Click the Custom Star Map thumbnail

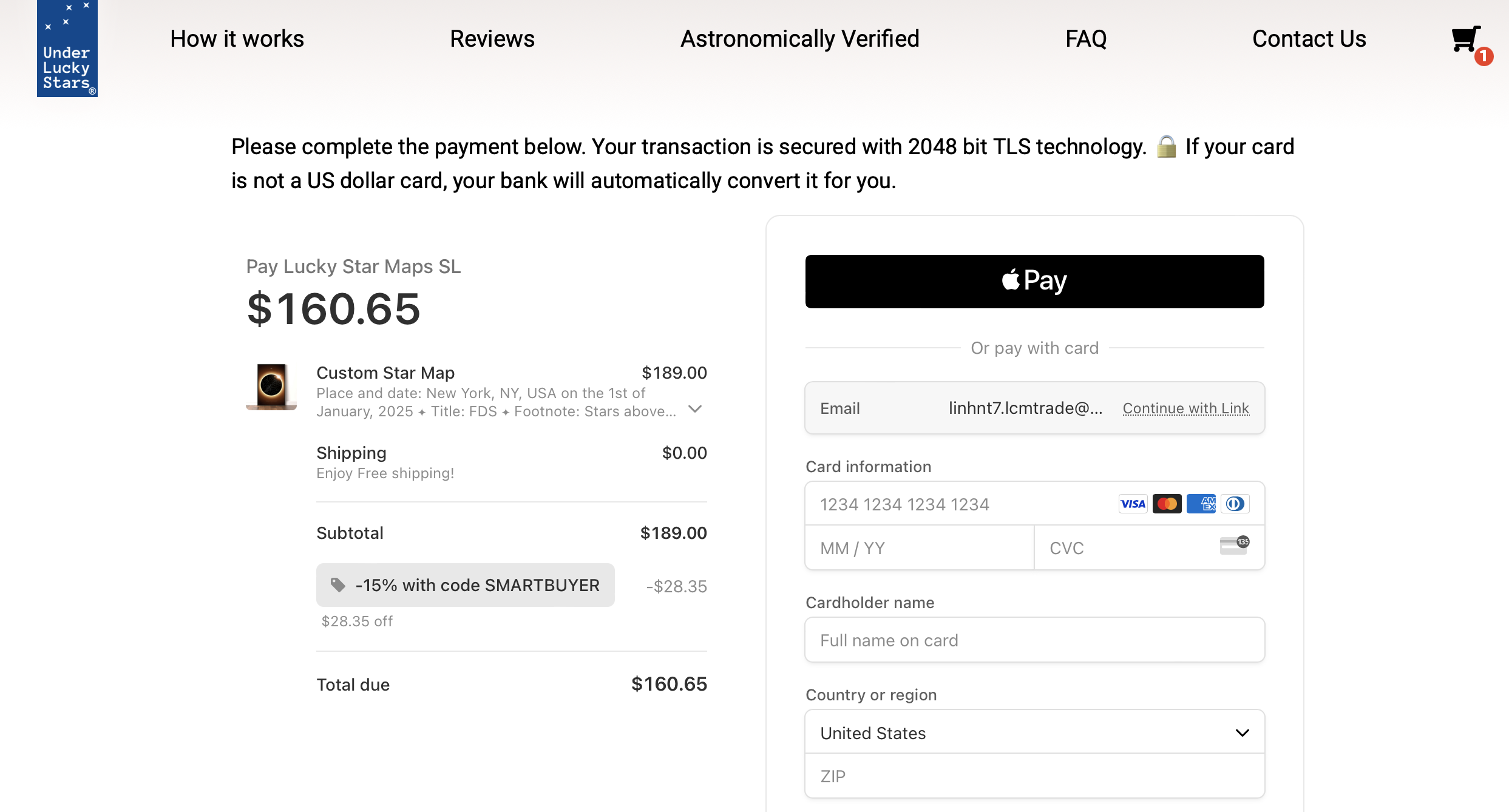pyautogui.click(x=271, y=386)
